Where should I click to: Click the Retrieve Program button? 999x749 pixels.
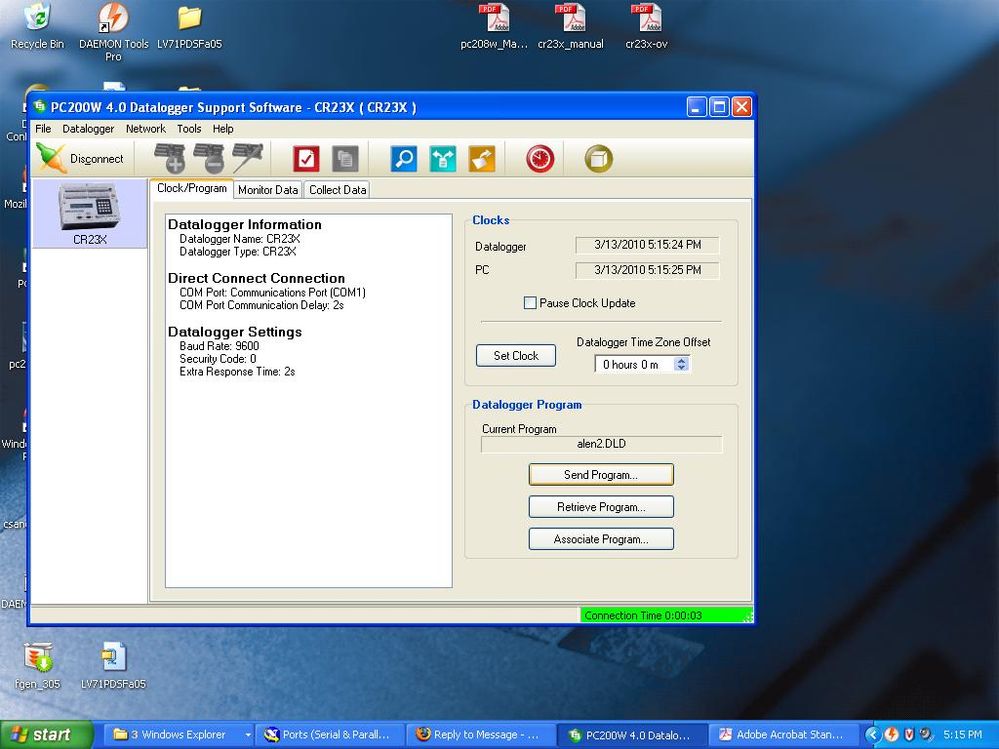click(x=601, y=507)
